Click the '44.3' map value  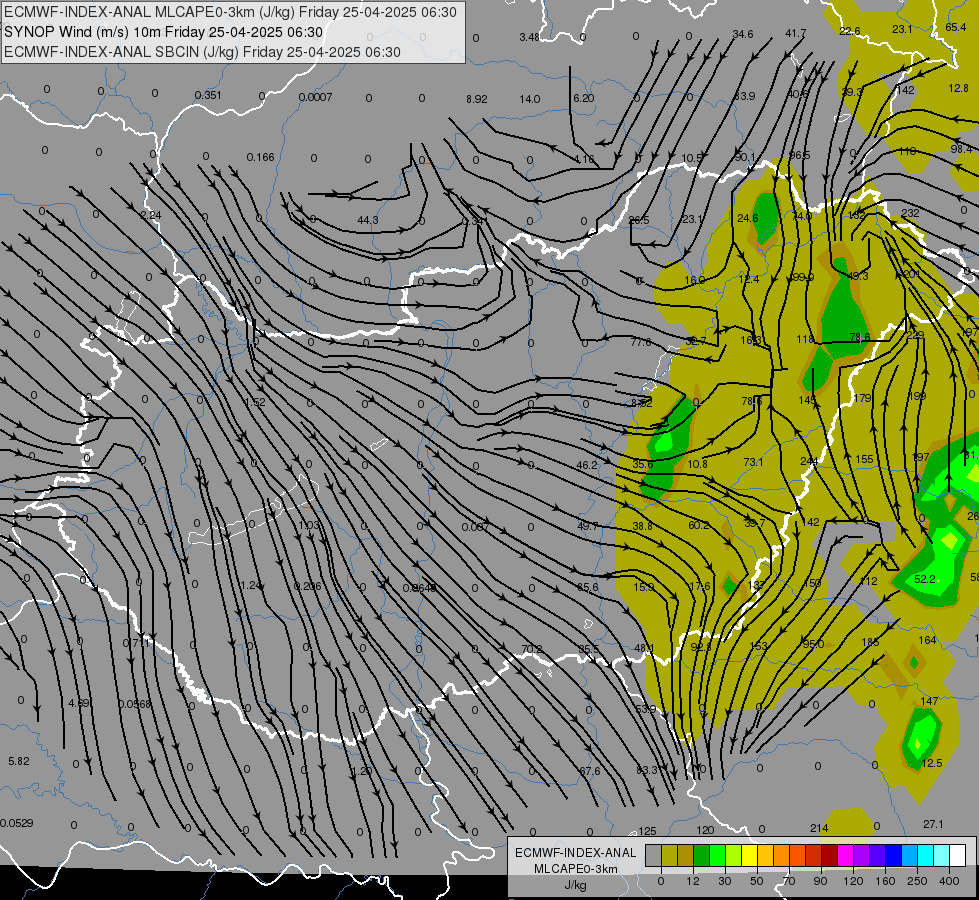(368, 220)
